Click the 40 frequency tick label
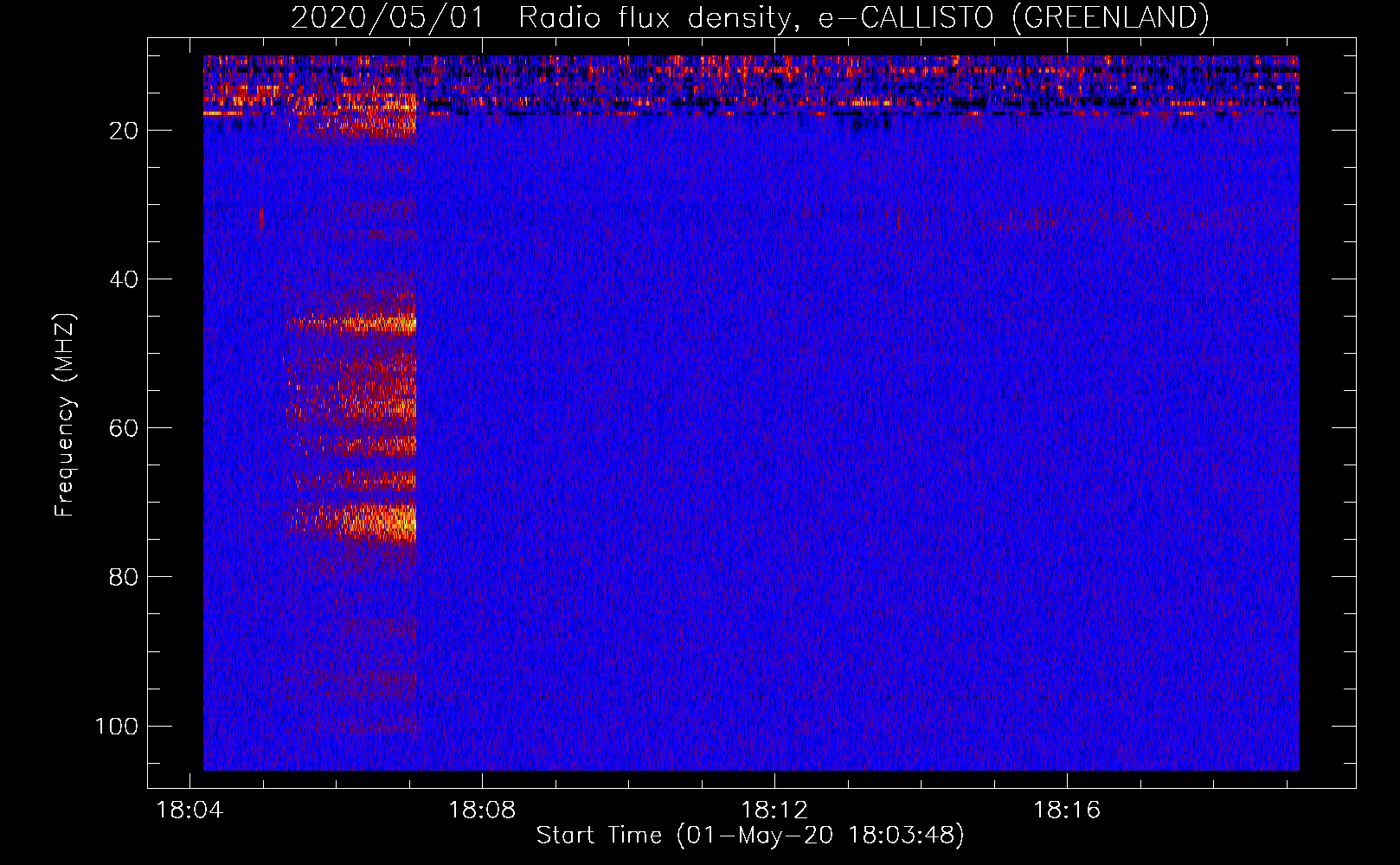The width and height of the screenshot is (1400, 865). (x=124, y=279)
